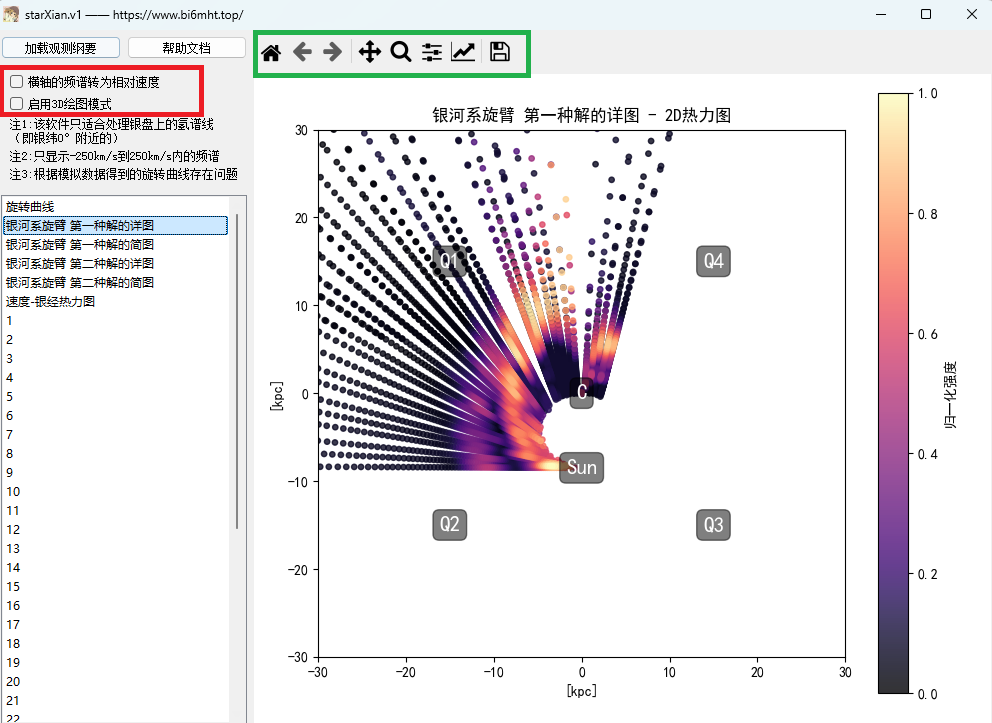Toggle the 启用3D绘图模式 checkbox
992x723 pixels.
tap(17, 103)
